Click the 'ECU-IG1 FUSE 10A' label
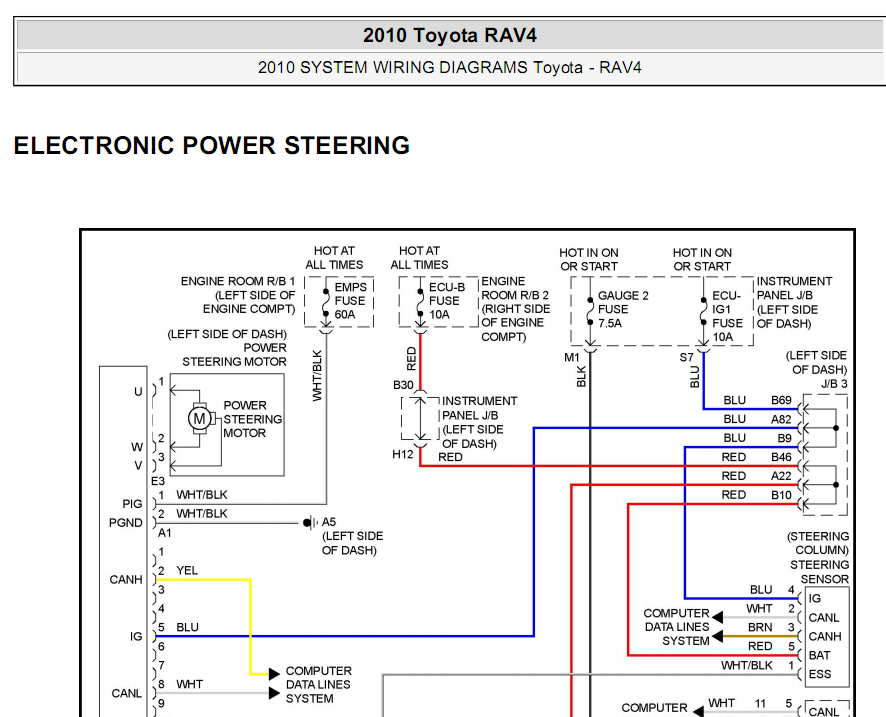The image size is (886, 717). tap(727, 316)
